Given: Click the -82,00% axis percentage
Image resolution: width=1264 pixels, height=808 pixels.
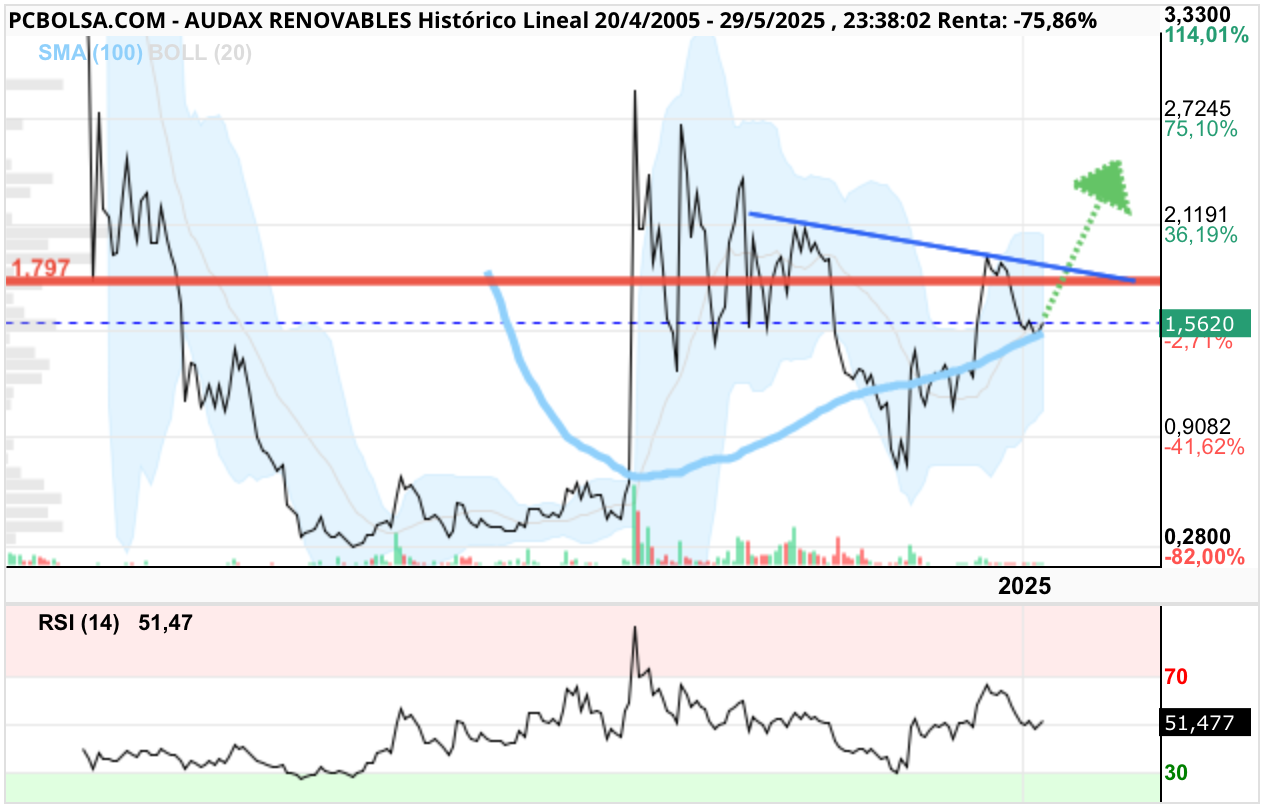Looking at the screenshot, I should click(1204, 557).
